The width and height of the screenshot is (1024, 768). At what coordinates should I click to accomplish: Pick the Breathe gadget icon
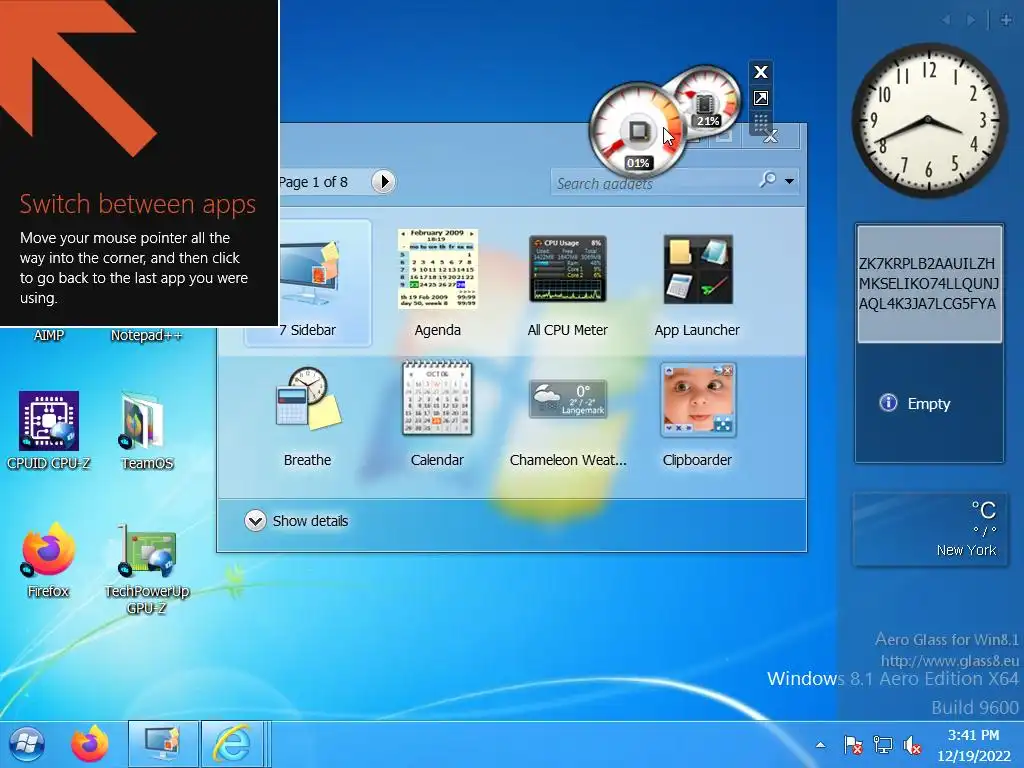tap(308, 398)
